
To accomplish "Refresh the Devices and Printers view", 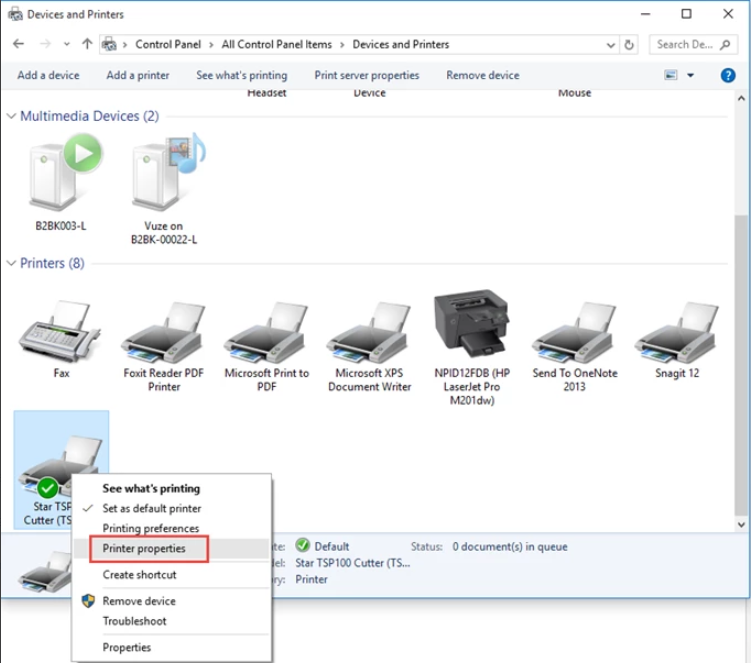I will coord(629,45).
